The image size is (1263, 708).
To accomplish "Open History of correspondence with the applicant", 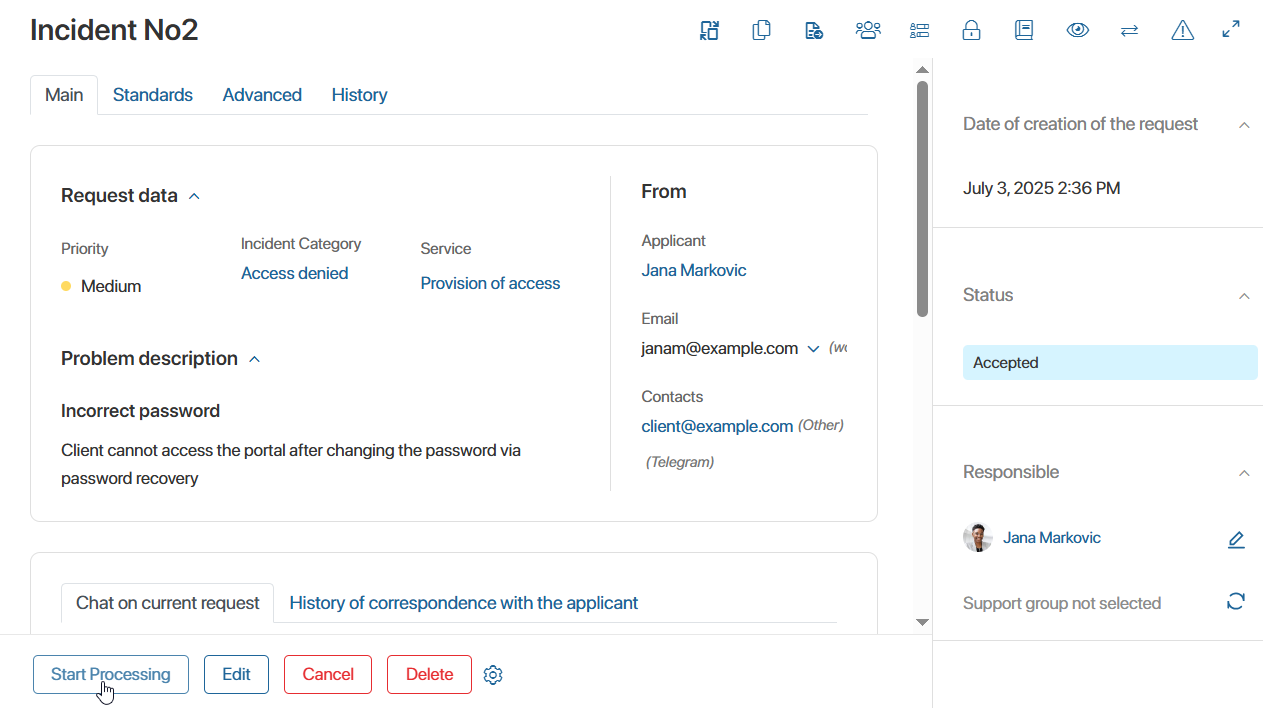I will [x=464, y=603].
